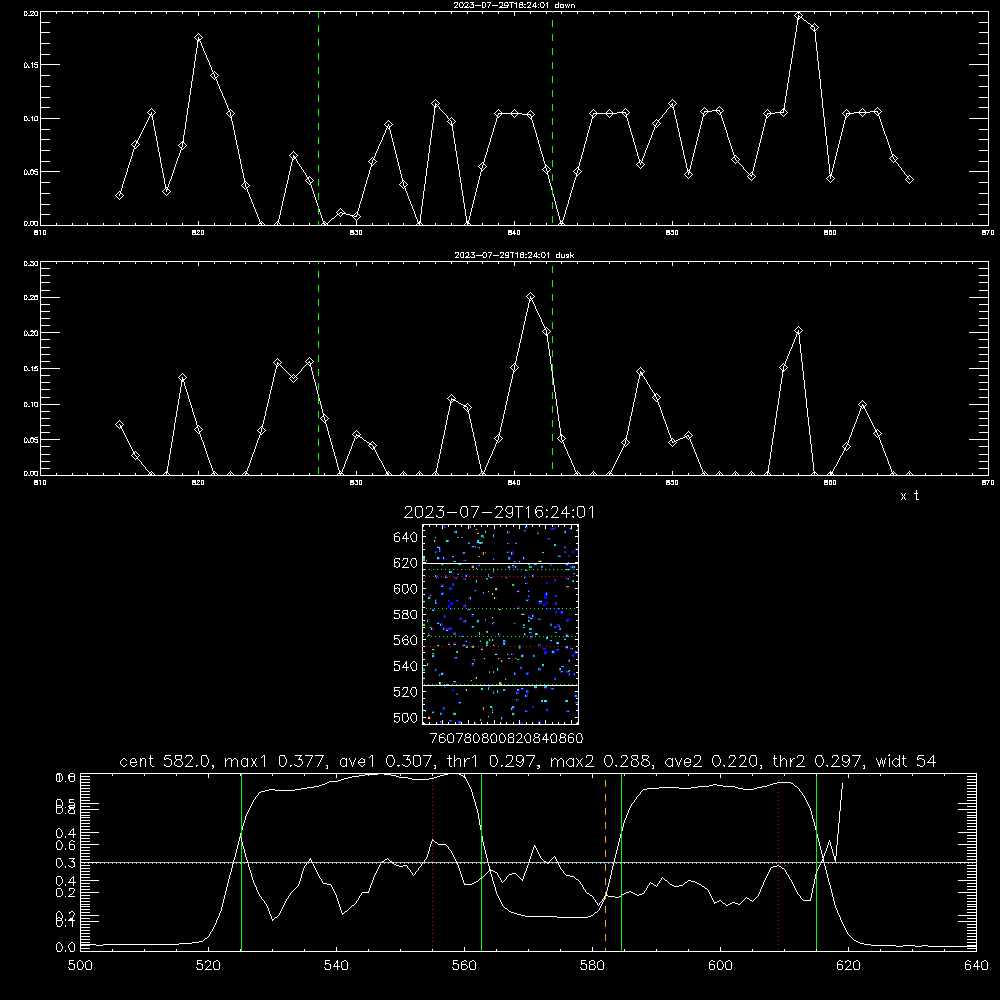Viewport: 1000px width, 1000px height.
Task: Select the first diamond data point in dawn plot
Action: point(119,195)
